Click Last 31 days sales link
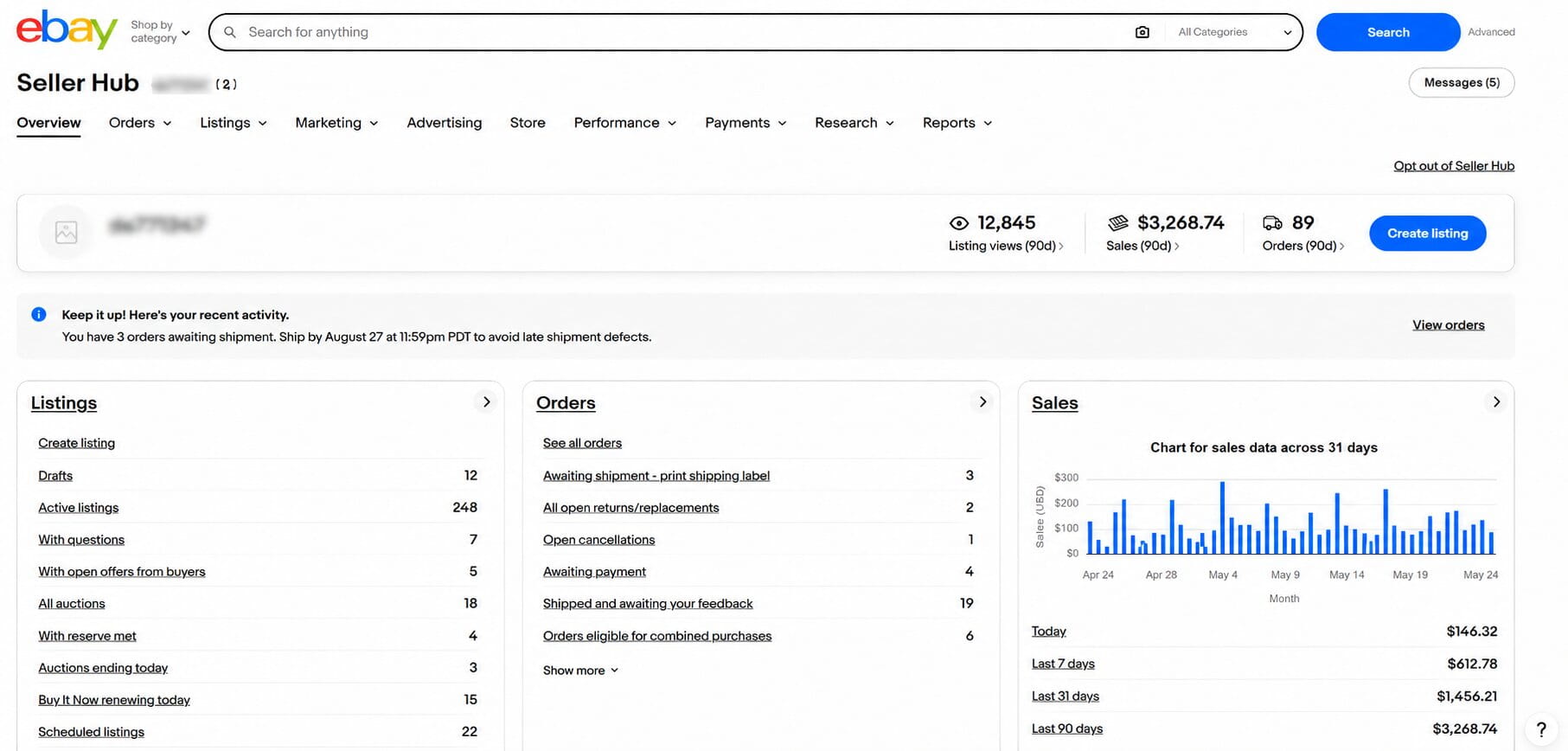Viewport: 1568px width, 751px height. [x=1066, y=696]
